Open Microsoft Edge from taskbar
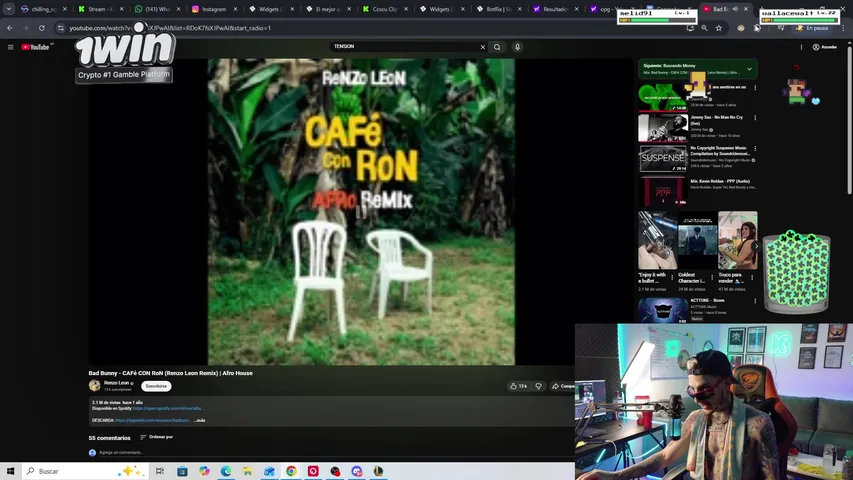The image size is (853, 480). (226, 471)
